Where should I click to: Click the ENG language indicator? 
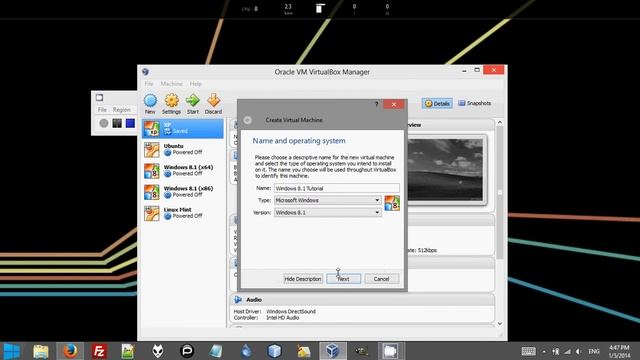(594, 351)
